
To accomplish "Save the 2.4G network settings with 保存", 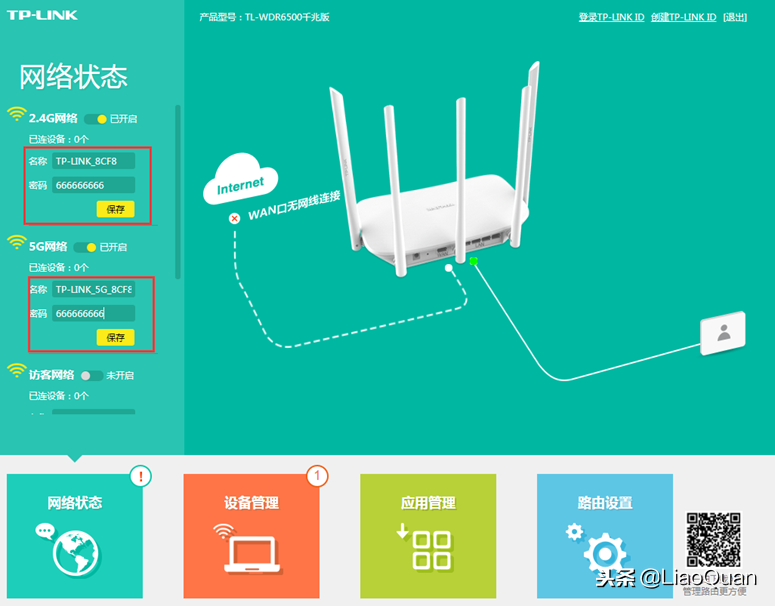I will pyautogui.click(x=115, y=209).
